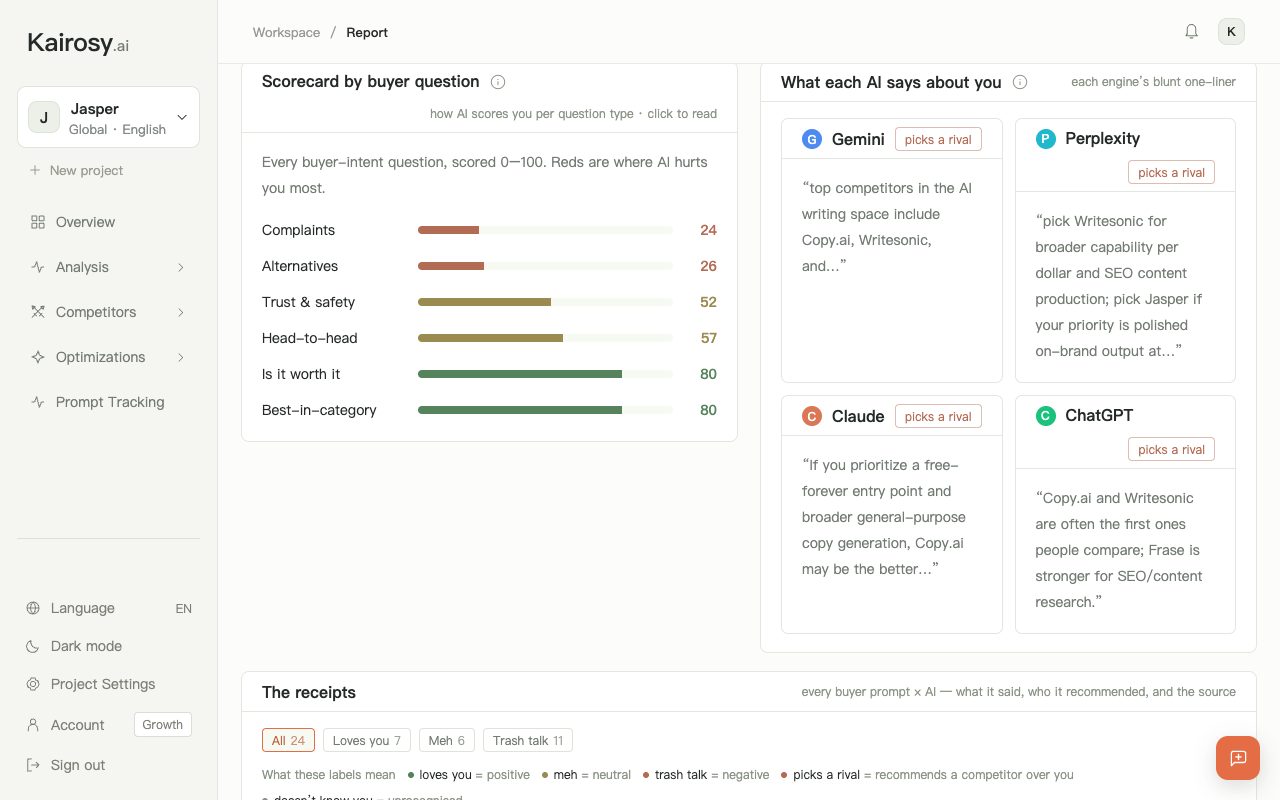This screenshot has height=800, width=1280.
Task: Expand the Optimizations menu chevron
Action: [181, 357]
